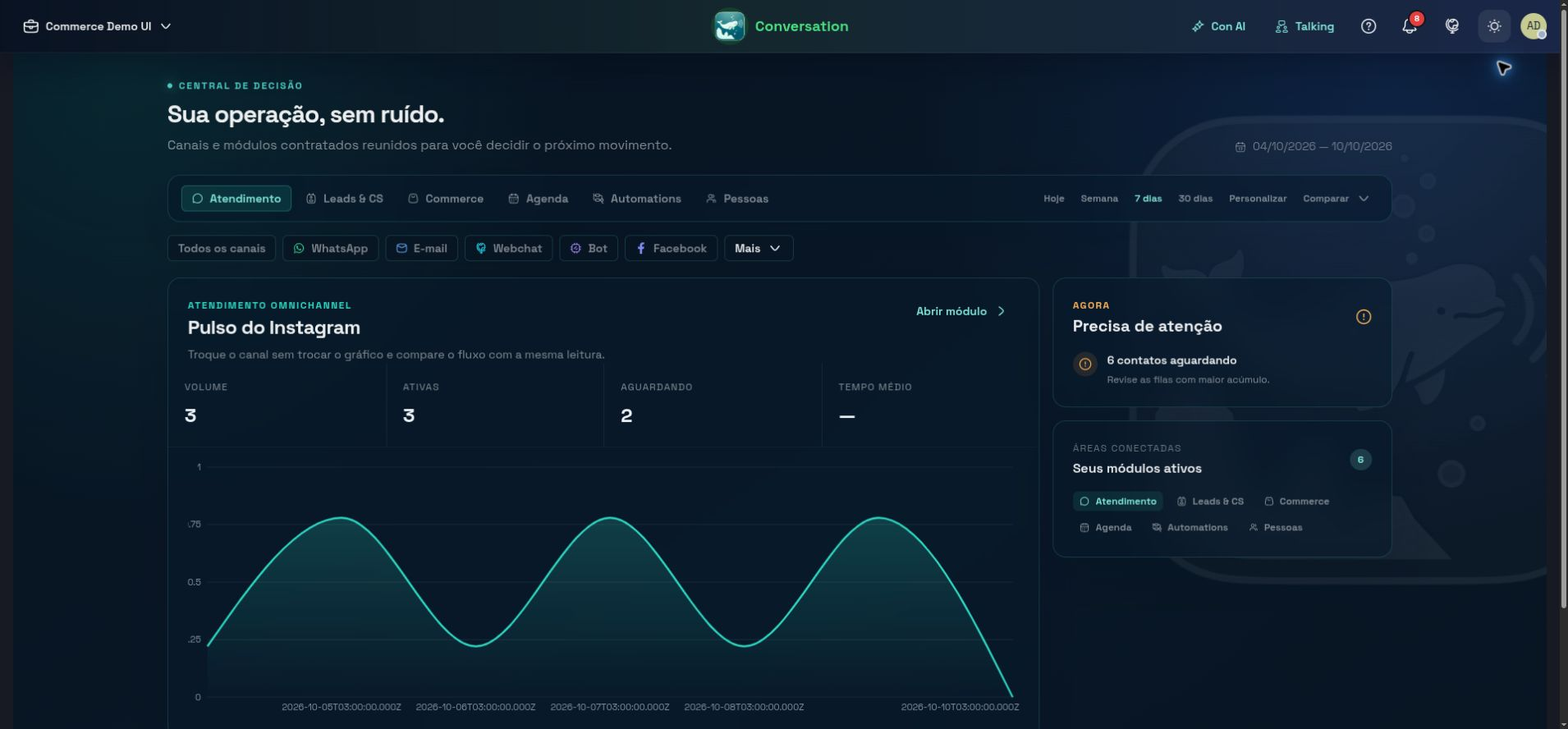
Task: Select the 7 dias time range
Action: pyautogui.click(x=1148, y=199)
